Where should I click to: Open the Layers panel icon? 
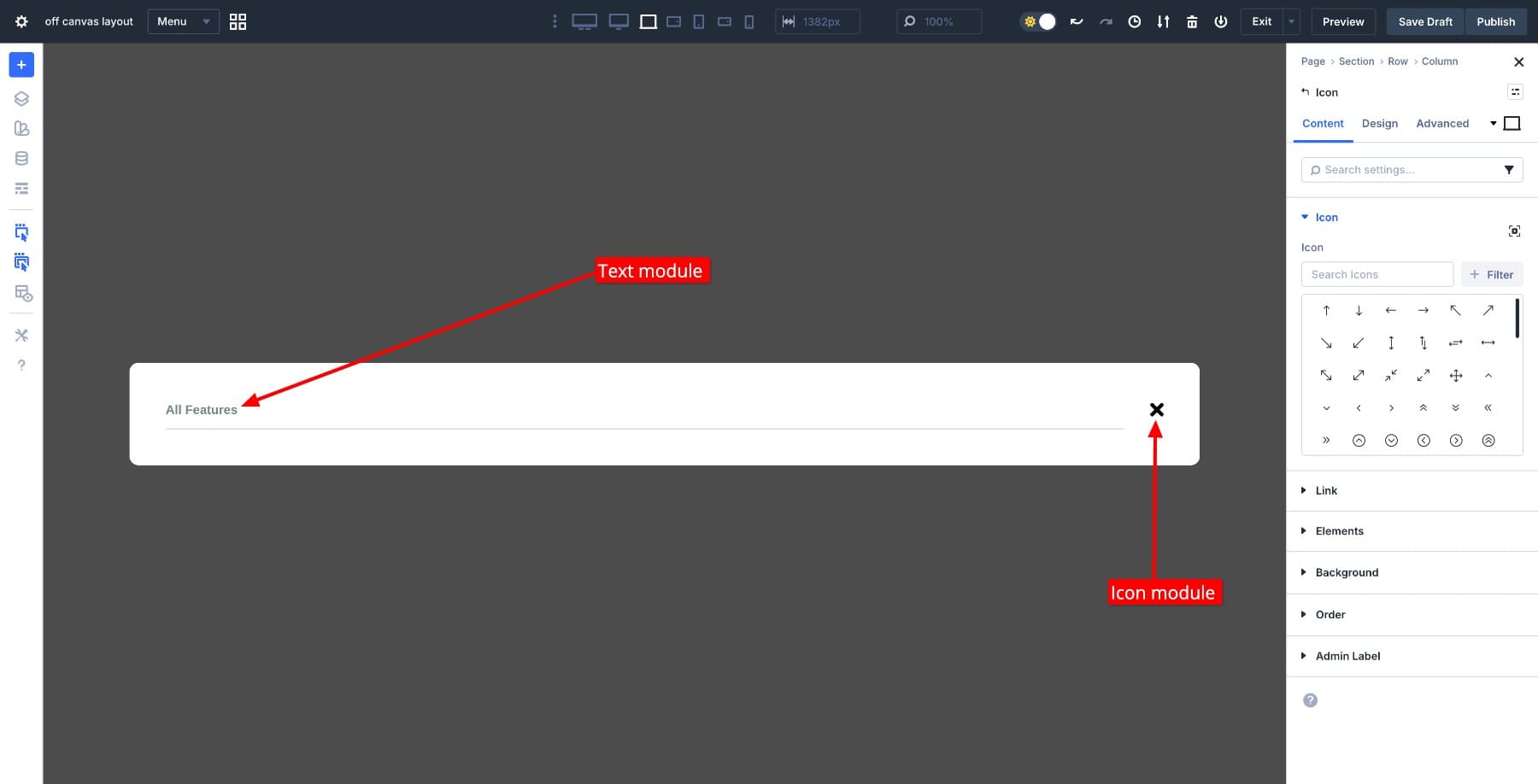(21, 99)
